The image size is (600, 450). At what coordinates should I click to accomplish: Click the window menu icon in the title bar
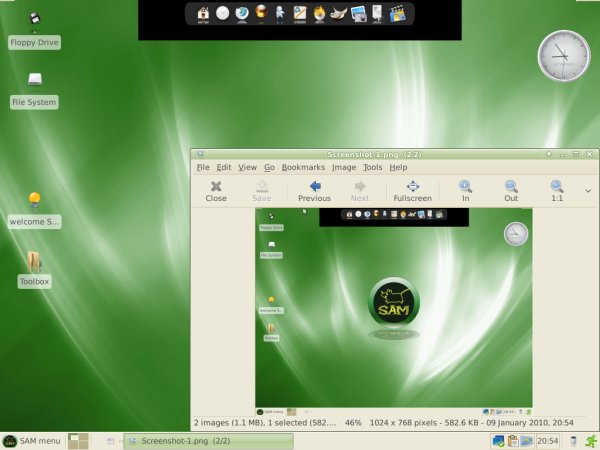click(x=200, y=154)
